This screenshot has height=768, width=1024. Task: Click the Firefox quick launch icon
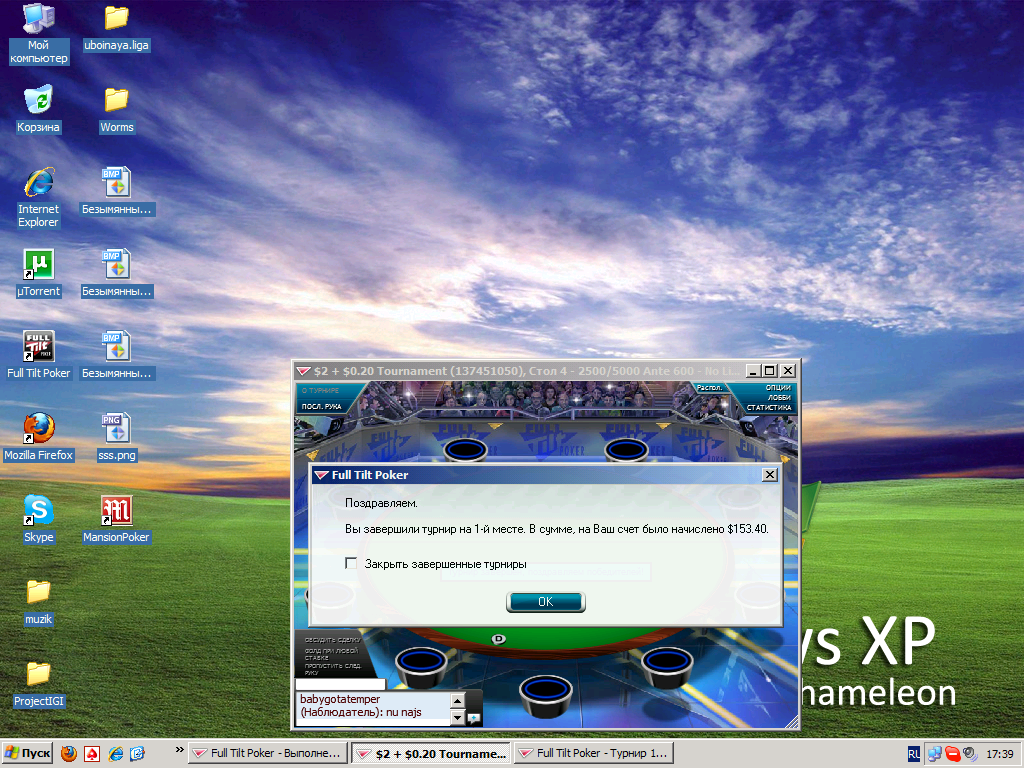click(x=69, y=754)
